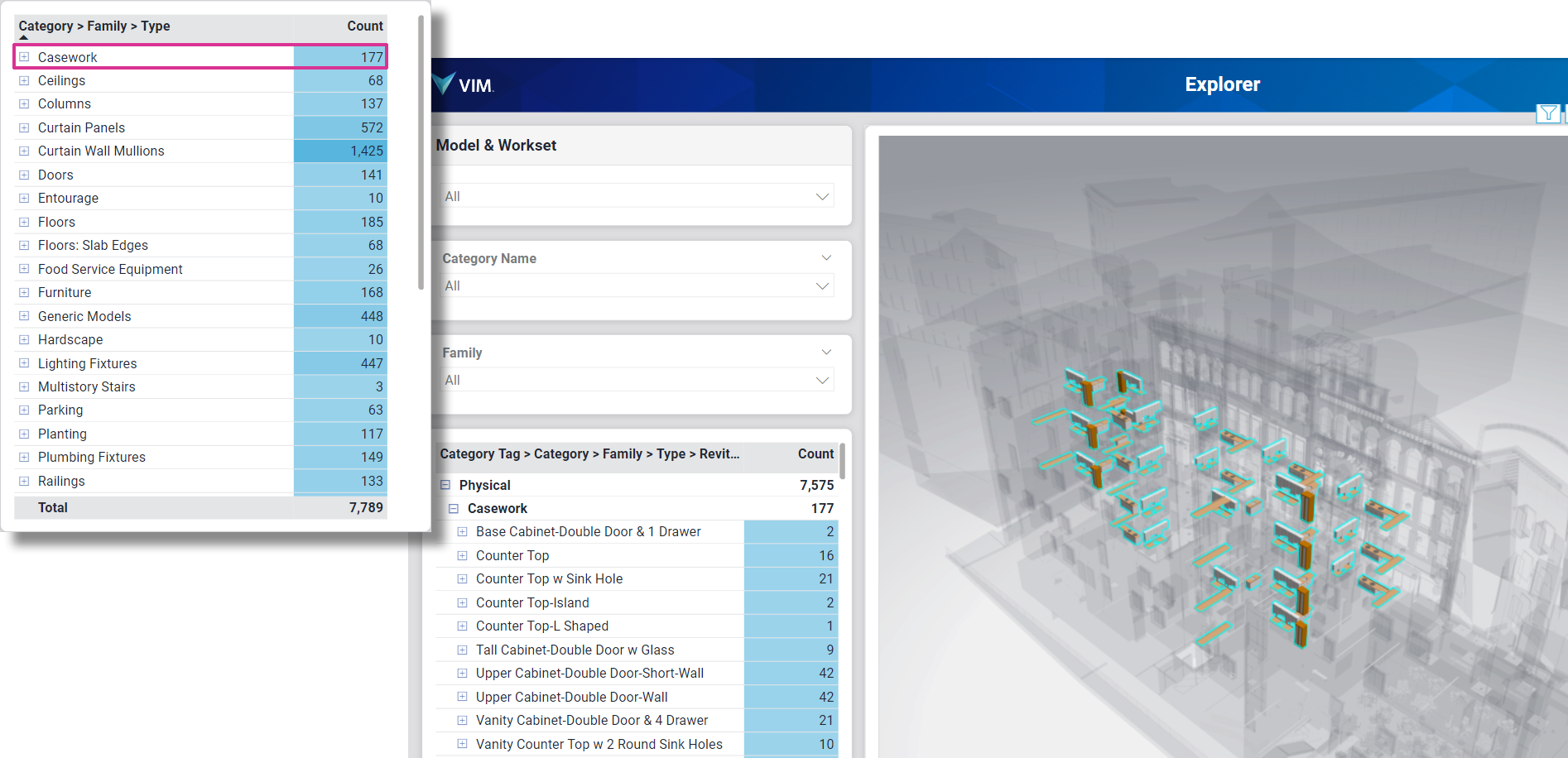Image resolution: width=1568 pixels, height=758 pixels.
Task: Expand Vanity Counter Top w 2 Round Sink Holes
Action: click(462, 744)
